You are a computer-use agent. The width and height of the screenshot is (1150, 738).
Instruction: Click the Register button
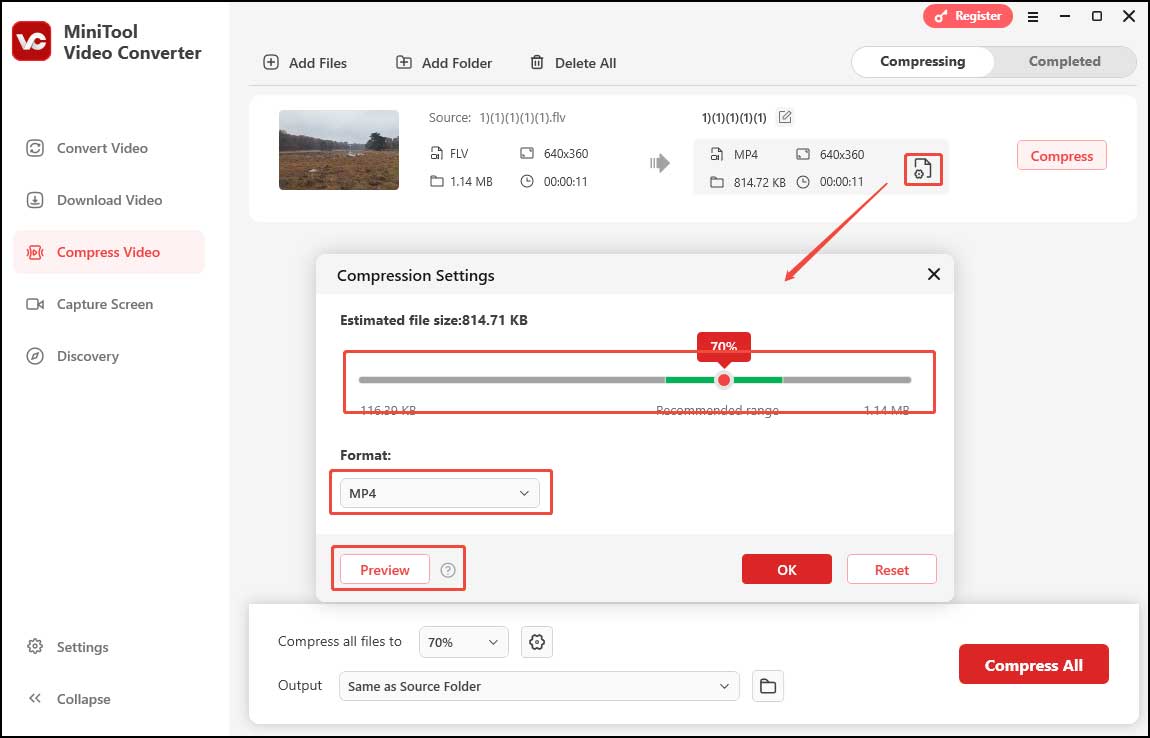pos(967,16)
